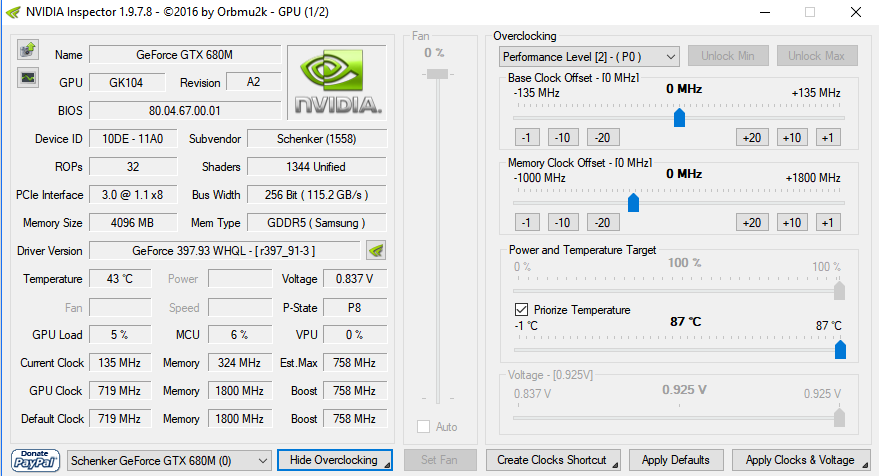Open driver profile settings icon next to Driver Version
879x476 pixels.
click(376, 251)
